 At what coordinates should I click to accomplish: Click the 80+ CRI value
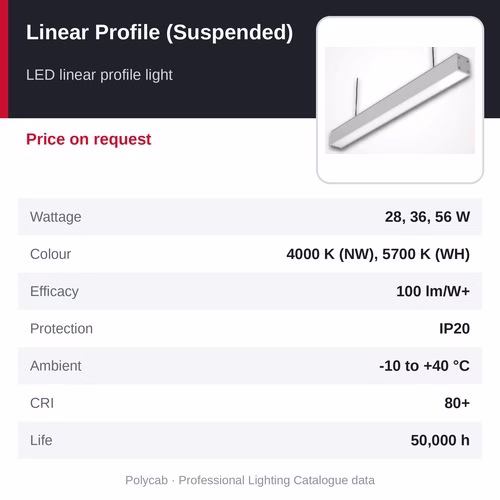point(457,403)
